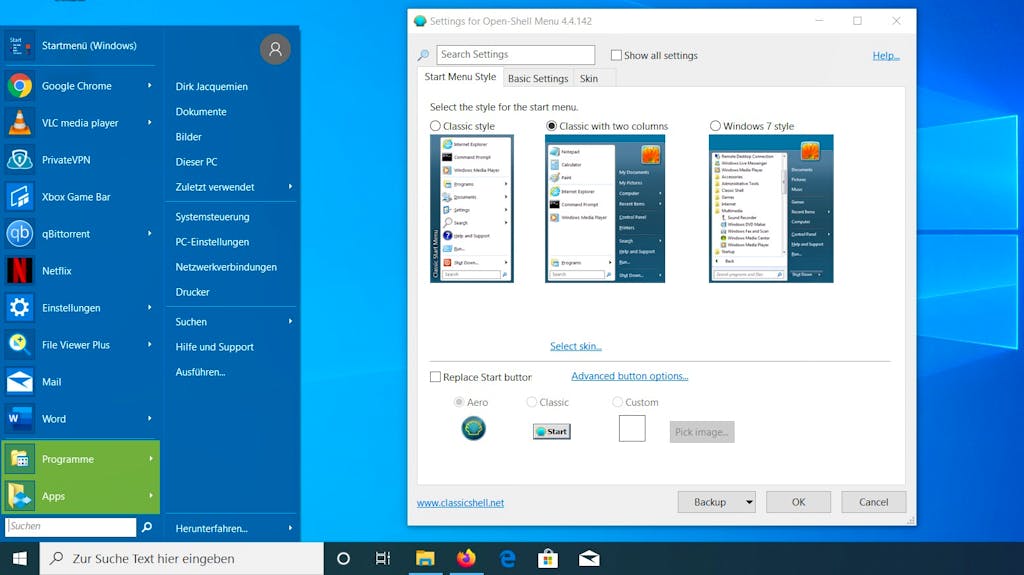Viewport: 1024px width, 575px height.
Task: Click the taskbar search box
Action: coord(182,559)
